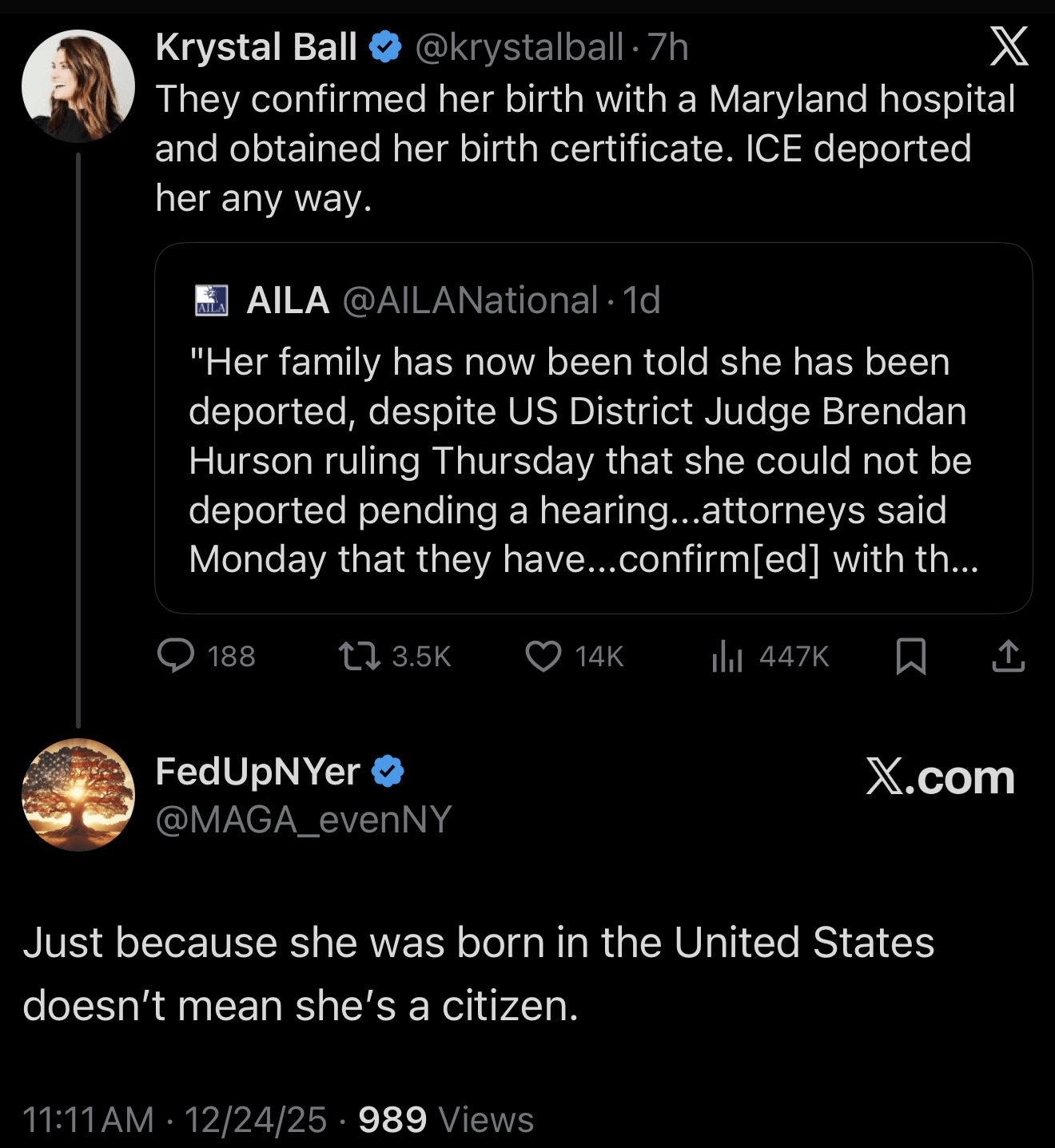This screenshot has height=1148, width=1055.
Task: Open view analytics bar-chart icon
Action: tap(727, 656)
